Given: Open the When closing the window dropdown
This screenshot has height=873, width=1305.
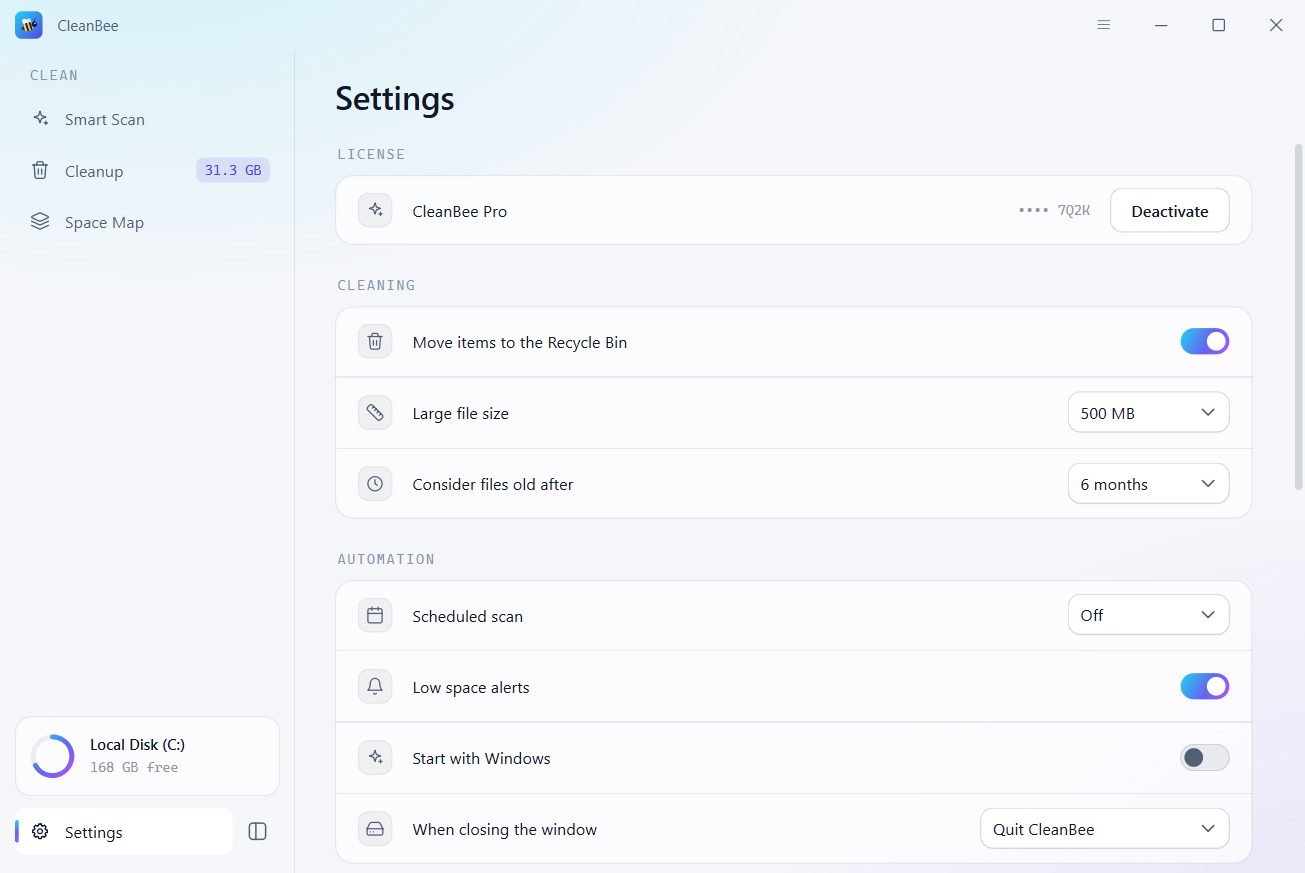Looking at the screenshot, I should 1104,829.
